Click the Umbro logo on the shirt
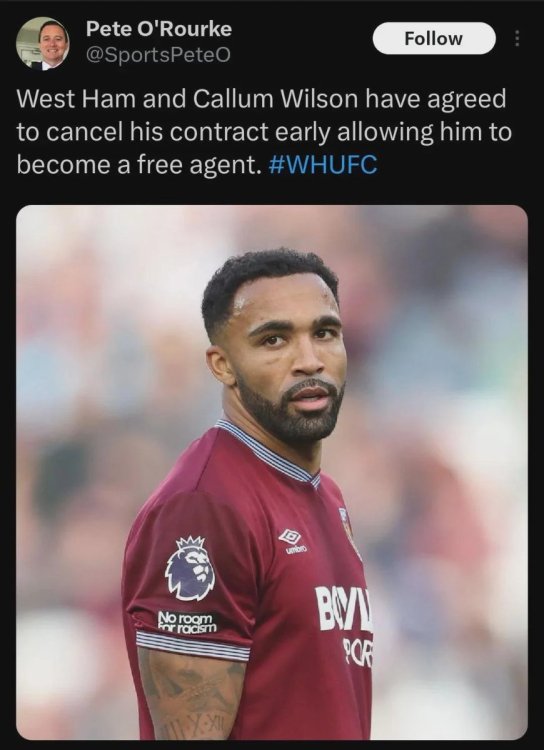Screen dimensions: 544x750 click(x=293, y=541)
